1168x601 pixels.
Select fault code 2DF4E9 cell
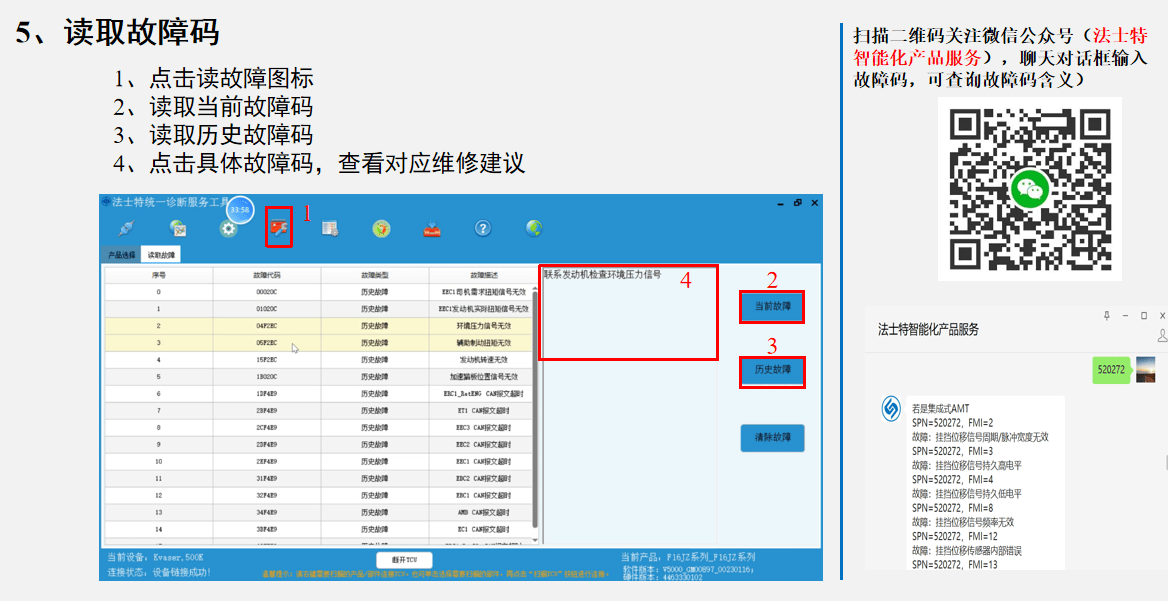pos(267,445)
